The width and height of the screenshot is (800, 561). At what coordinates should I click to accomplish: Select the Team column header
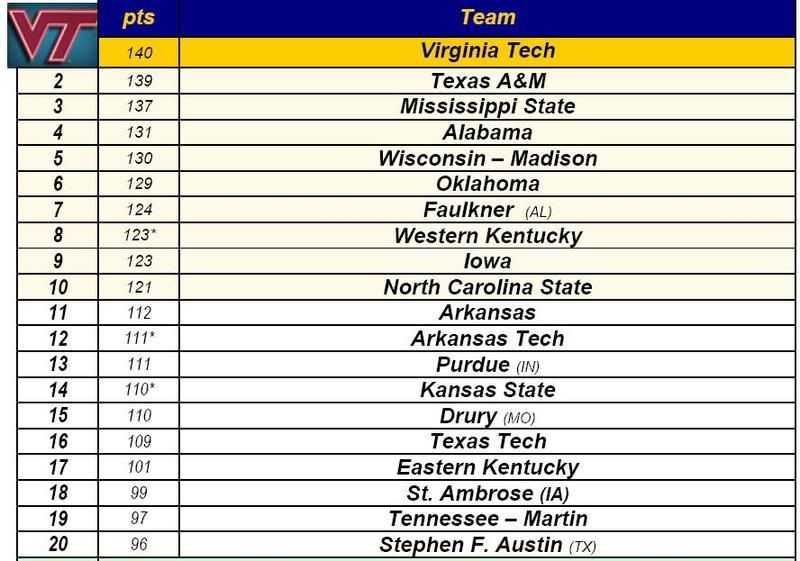[488, 18]
